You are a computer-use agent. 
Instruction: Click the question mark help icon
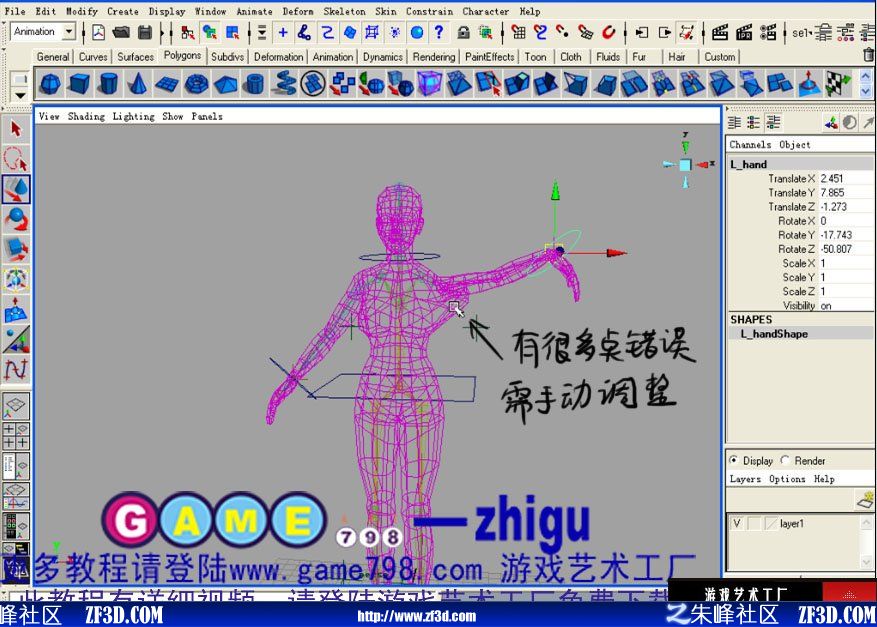440,32
